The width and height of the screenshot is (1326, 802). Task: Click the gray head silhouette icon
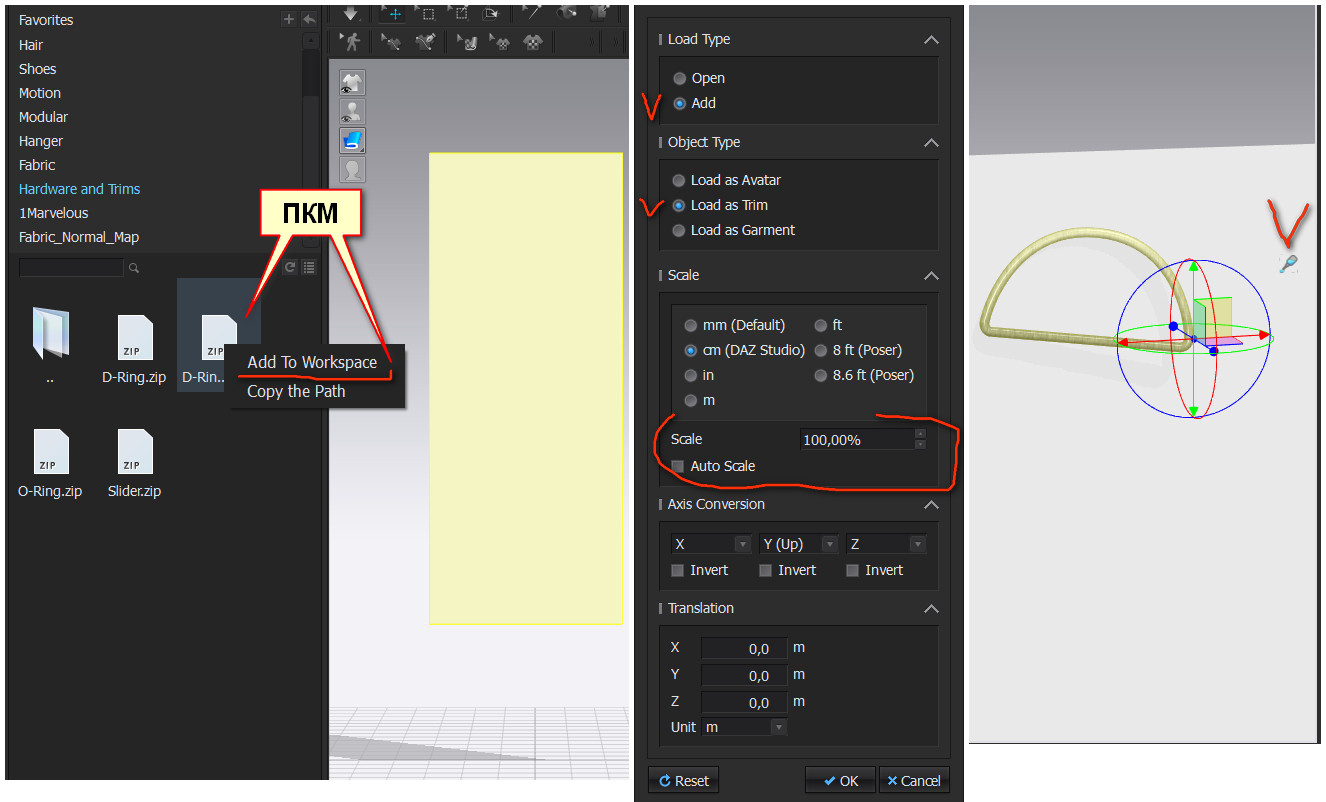(352, 170)
